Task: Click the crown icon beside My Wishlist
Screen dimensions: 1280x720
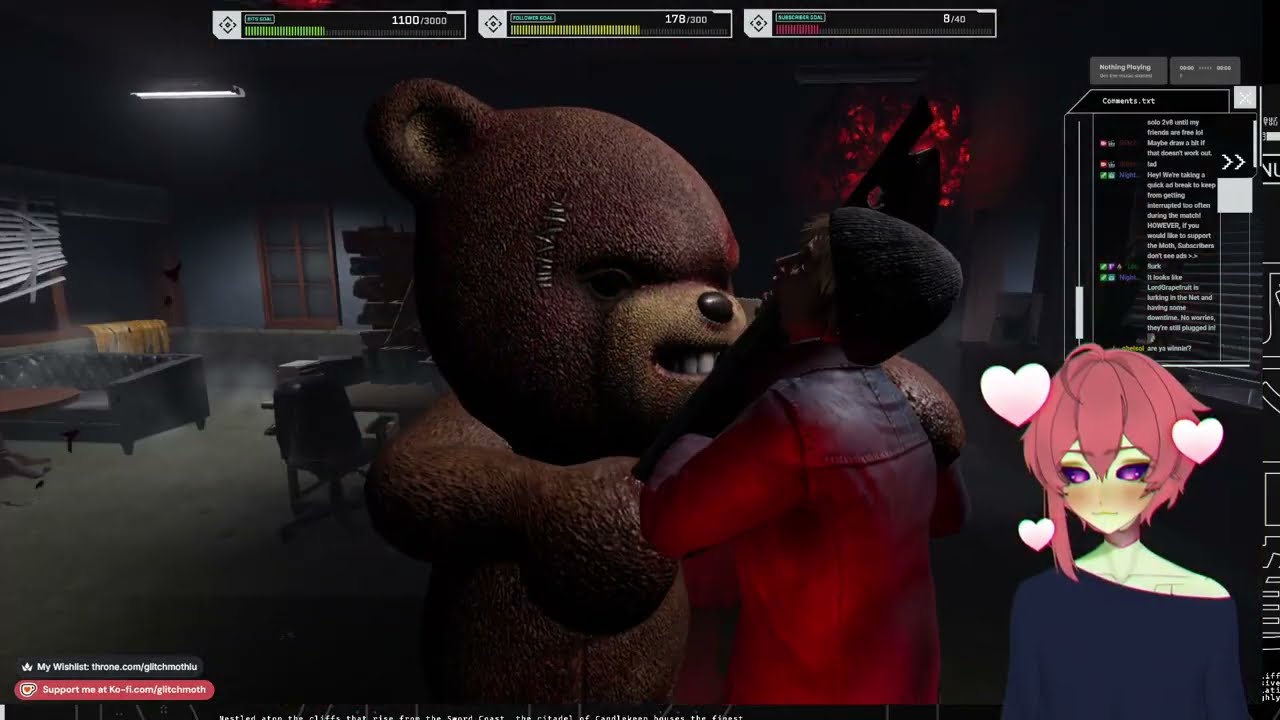Action: (x=27, y=667)
